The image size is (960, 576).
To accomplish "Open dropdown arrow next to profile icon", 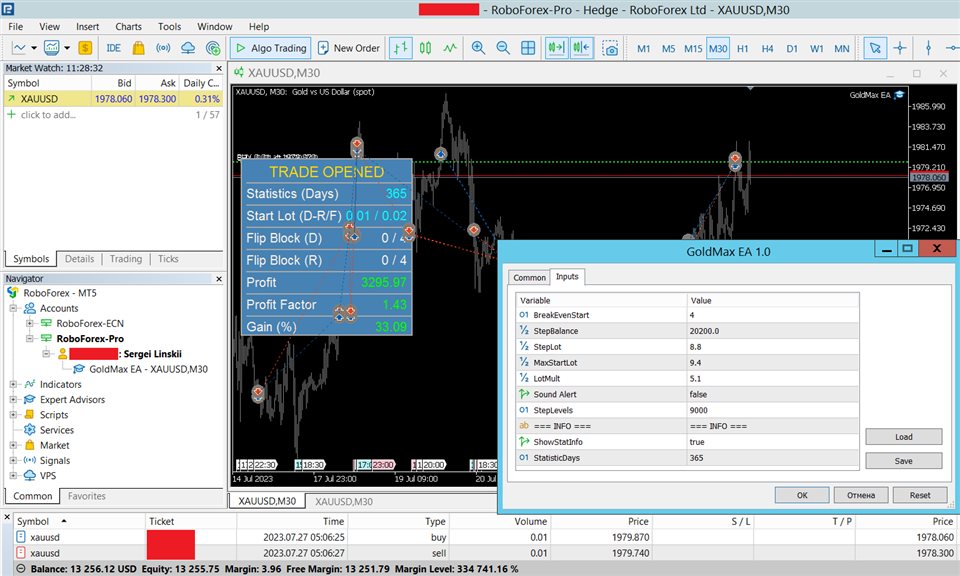I will [x=67, y=48].
